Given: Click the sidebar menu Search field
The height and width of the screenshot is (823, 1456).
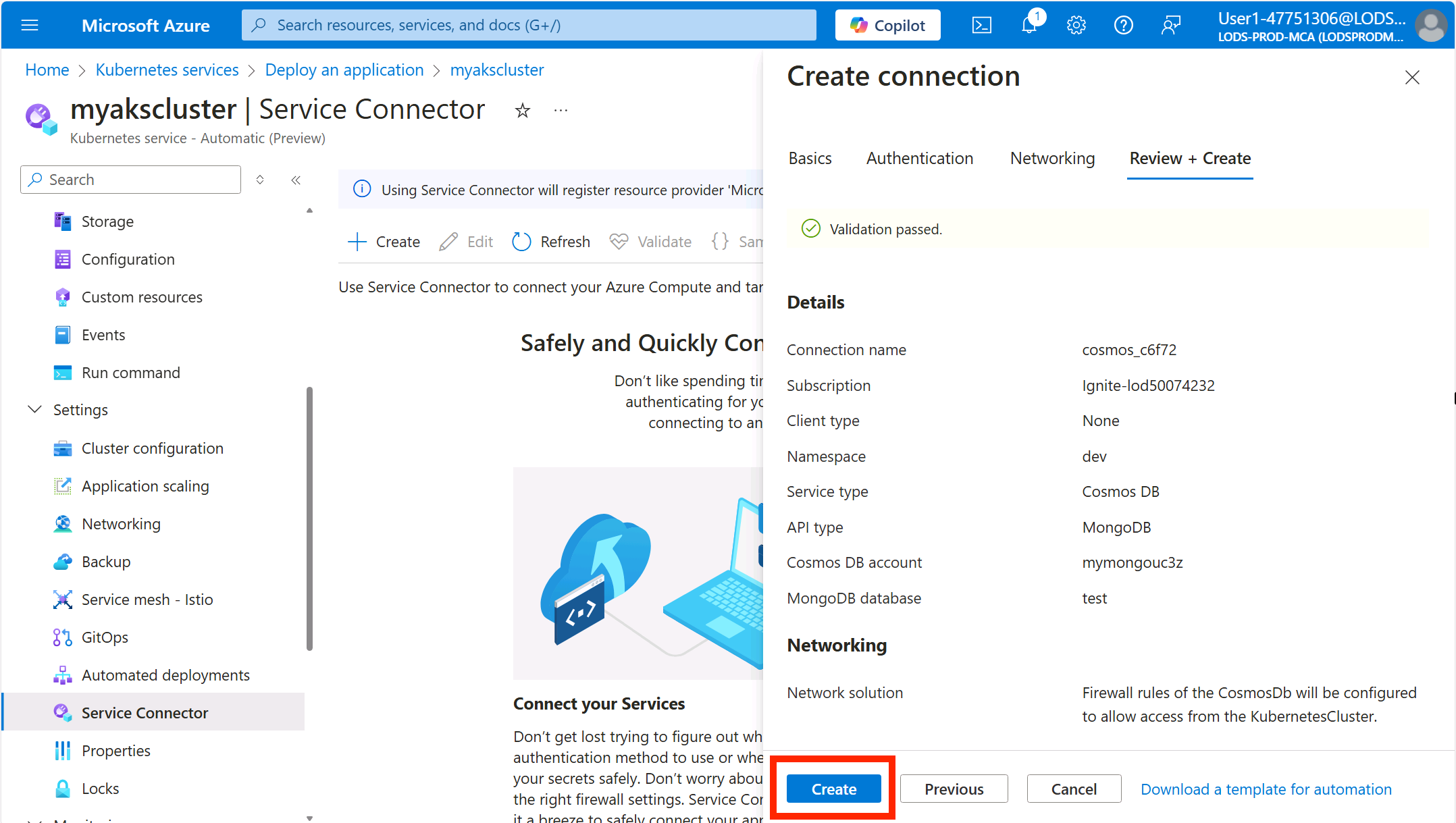Looking at the screenshot, I should (130, 180).
